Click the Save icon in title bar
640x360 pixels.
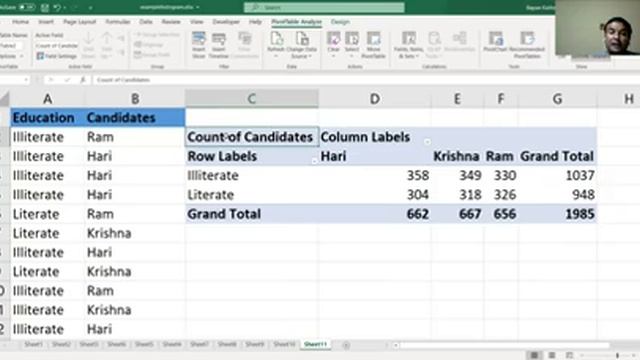coord(45,7)
